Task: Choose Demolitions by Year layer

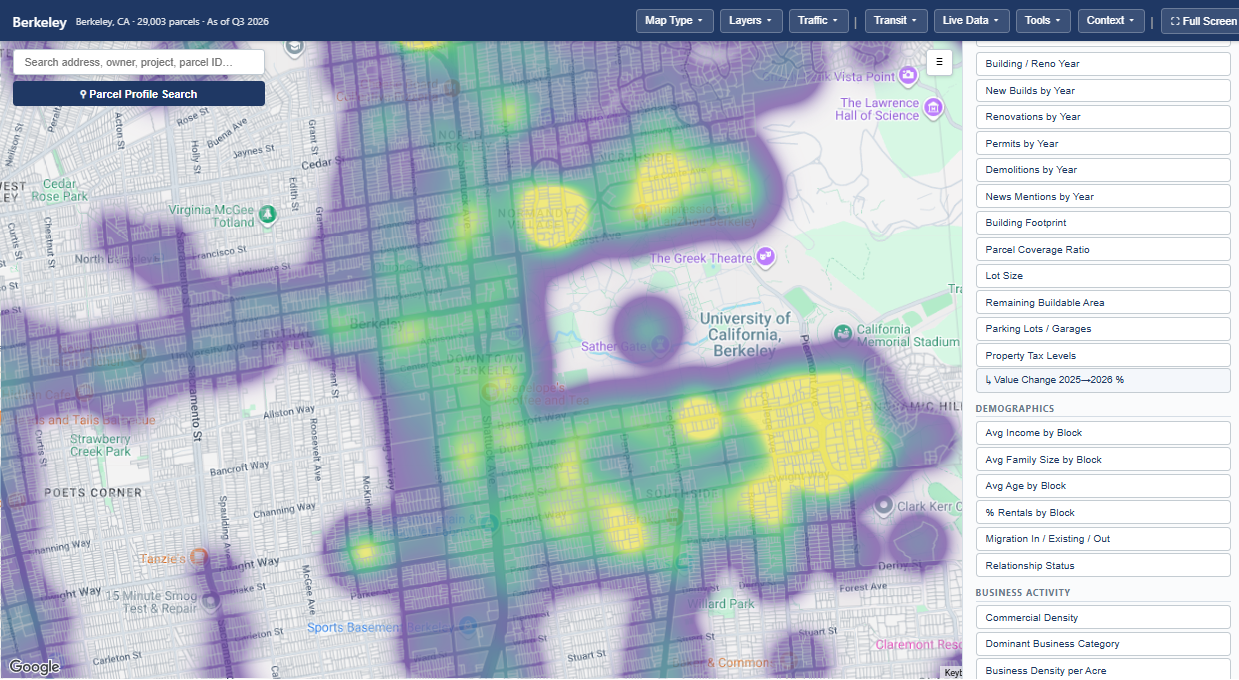Action: 1103,170
